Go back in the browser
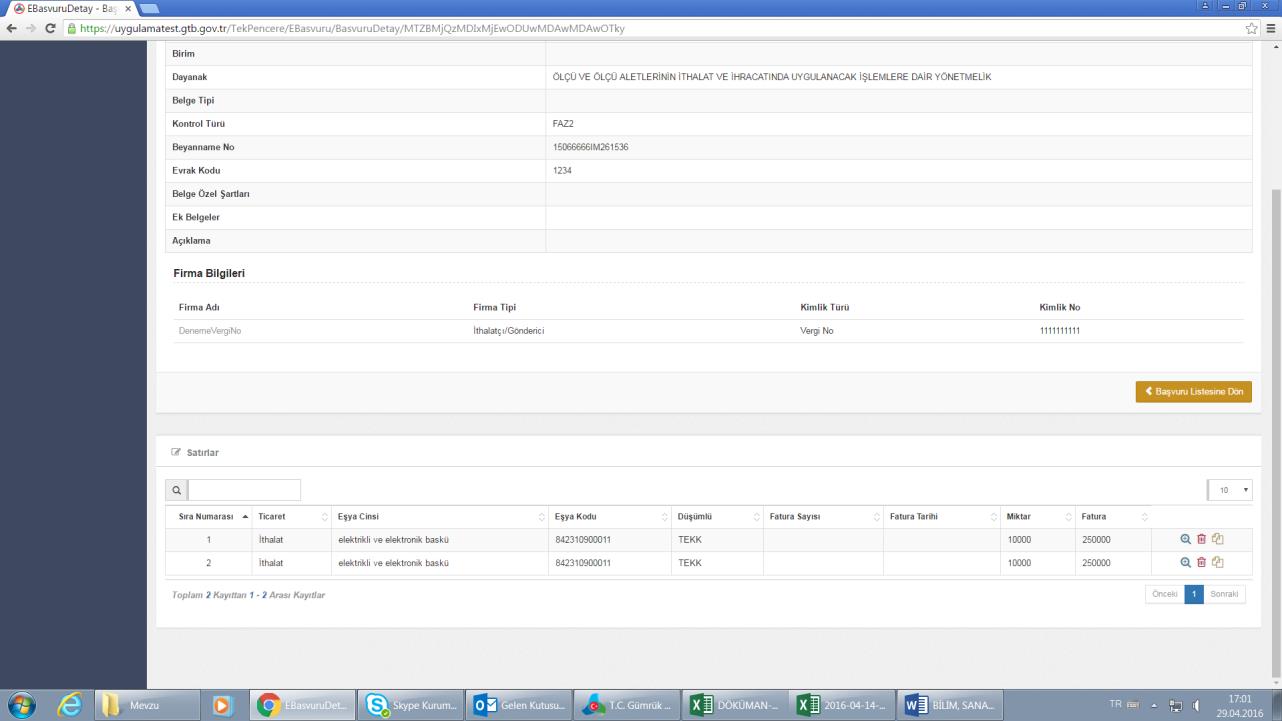The image size is (1282, 721). (12, 28)
